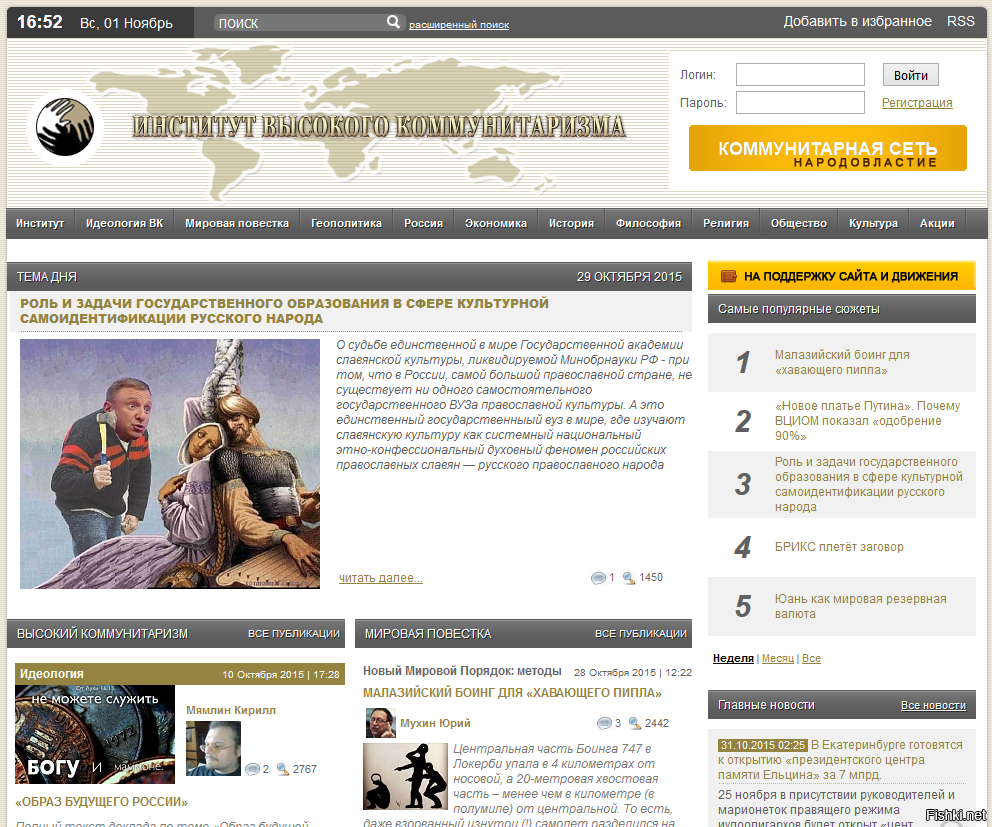Click Мухин Юрий author avatar
The height and width of the screenshot is (827, 992).
tap(380, 723)
